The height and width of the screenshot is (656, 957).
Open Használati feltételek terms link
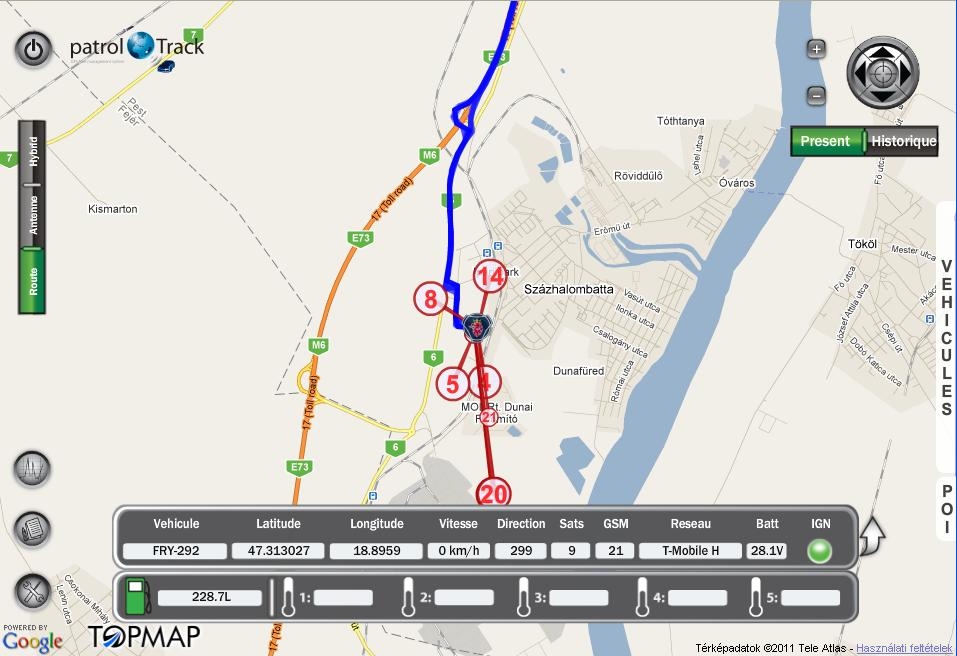pos(904,648)
